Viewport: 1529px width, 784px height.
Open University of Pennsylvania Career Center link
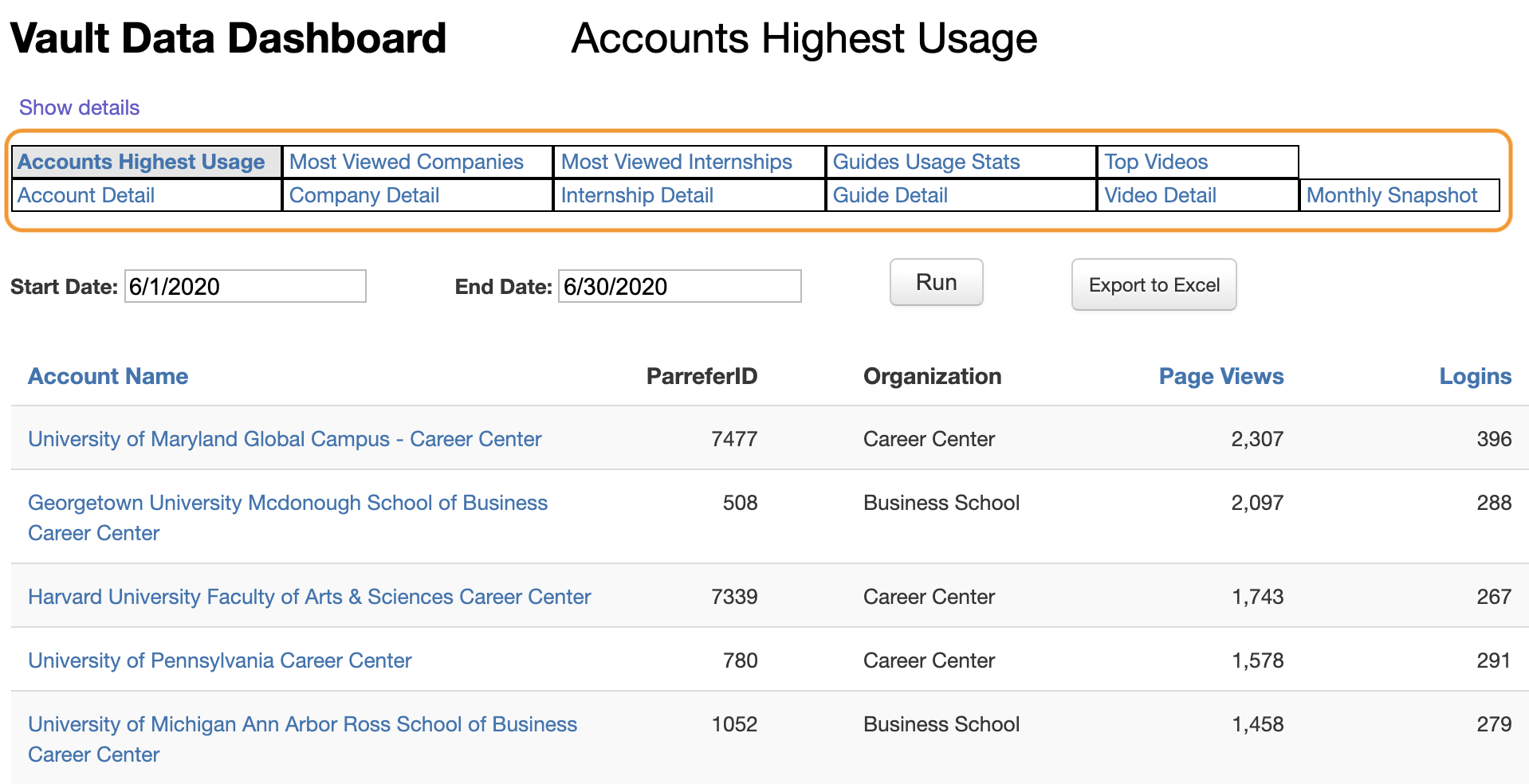click(x=220, y=661)
